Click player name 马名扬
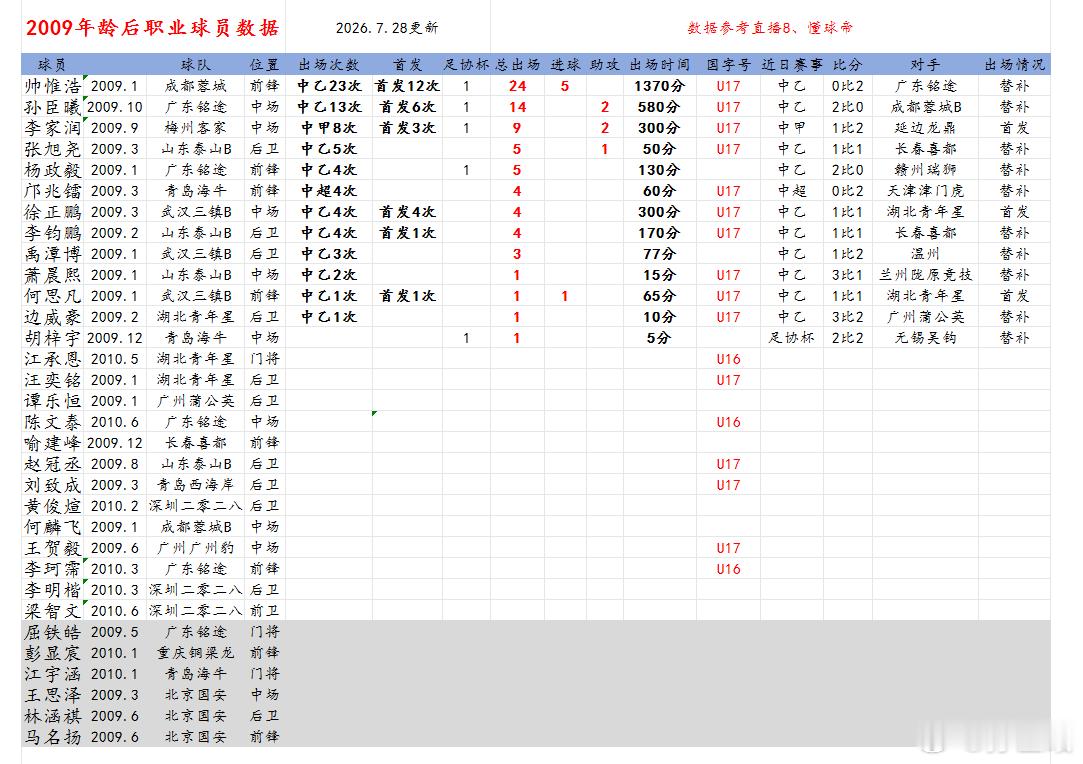Screen dimensions: 1083x764 (52, 737)
